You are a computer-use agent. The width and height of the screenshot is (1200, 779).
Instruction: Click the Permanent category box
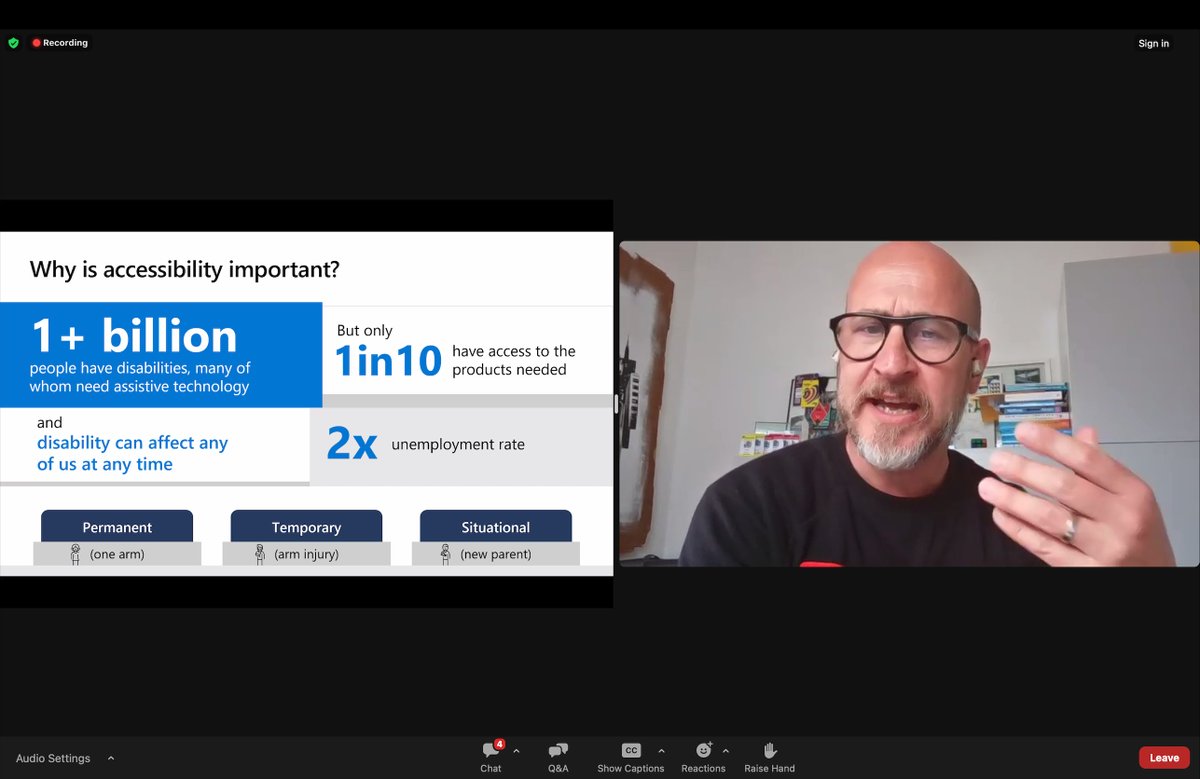tap(117, 527)
